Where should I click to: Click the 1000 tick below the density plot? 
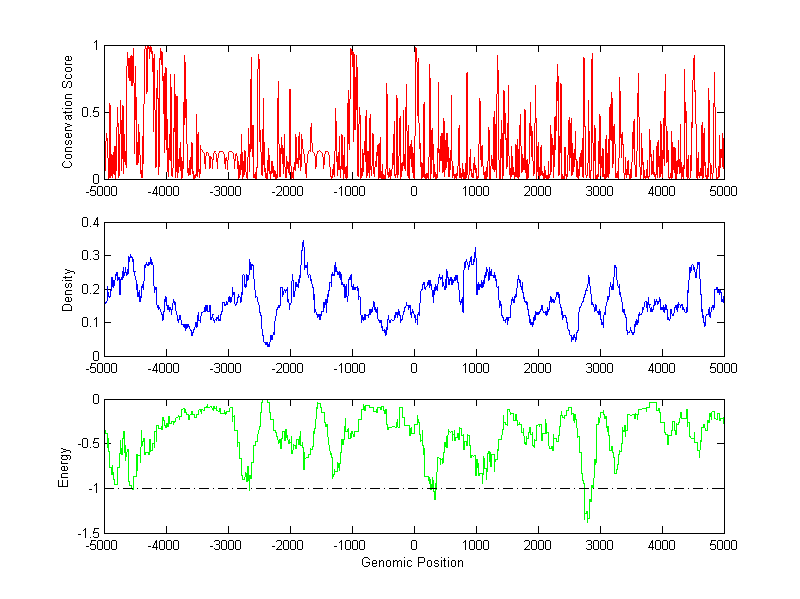[x=476, y=368]
